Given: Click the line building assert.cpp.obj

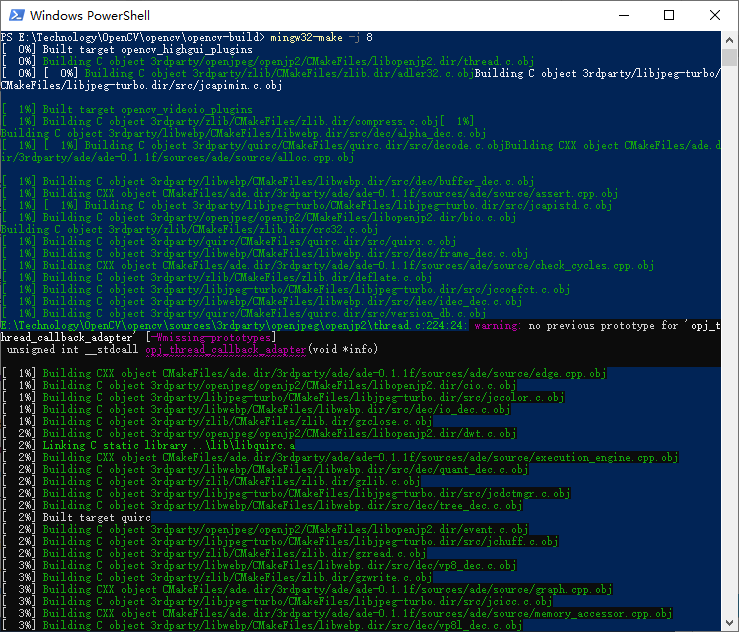Looking at the screenshot, I should point(310,193).
